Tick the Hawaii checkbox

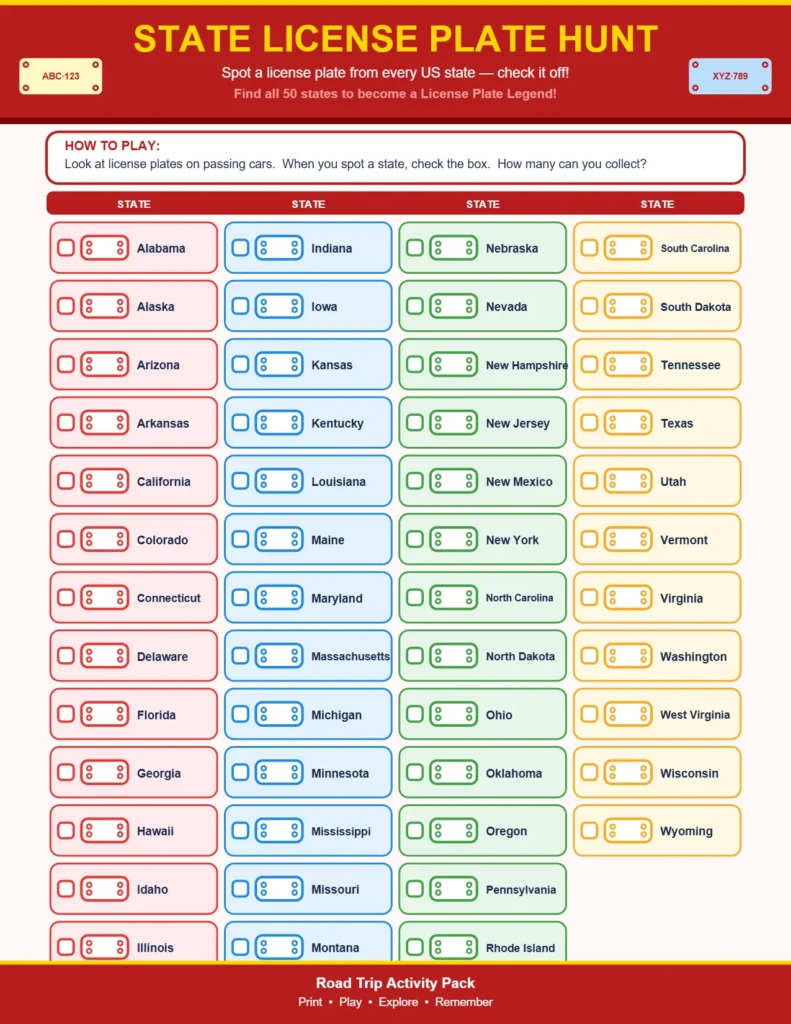[66, 831]
